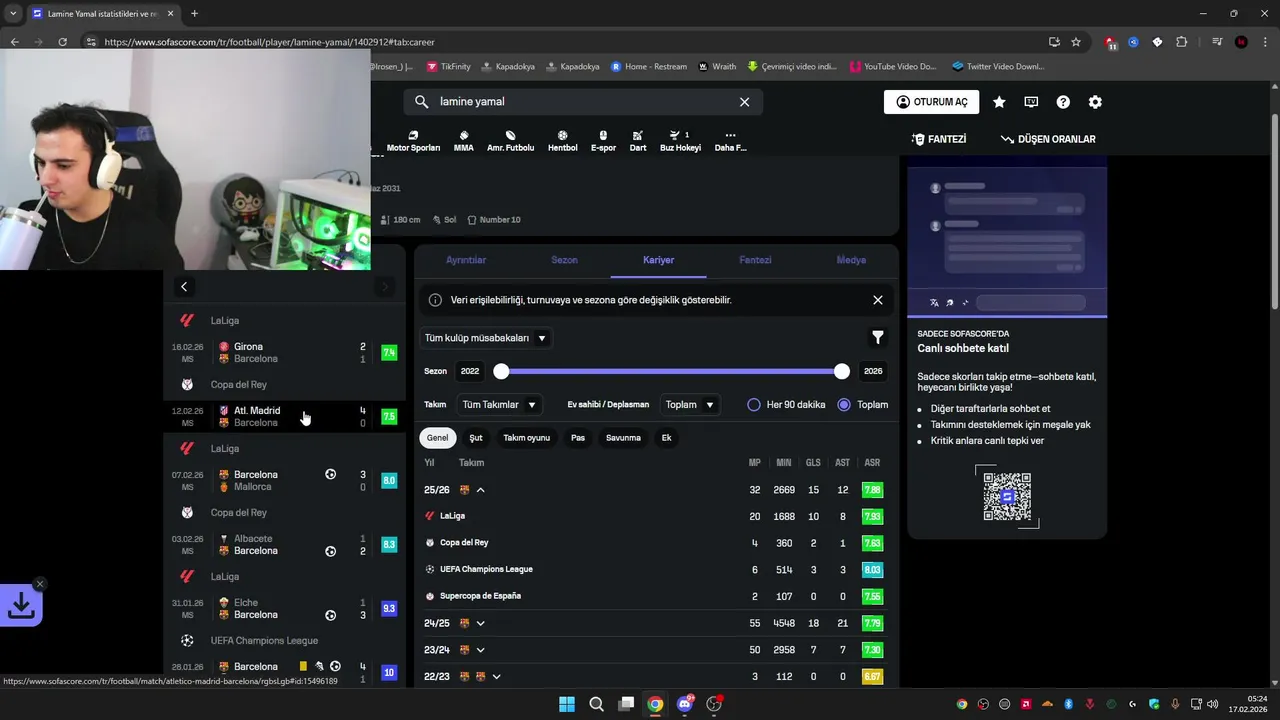Open Chrome from the taskbar
The height and width of the screenshot is (720, 1280).
[x=655, y=704]
